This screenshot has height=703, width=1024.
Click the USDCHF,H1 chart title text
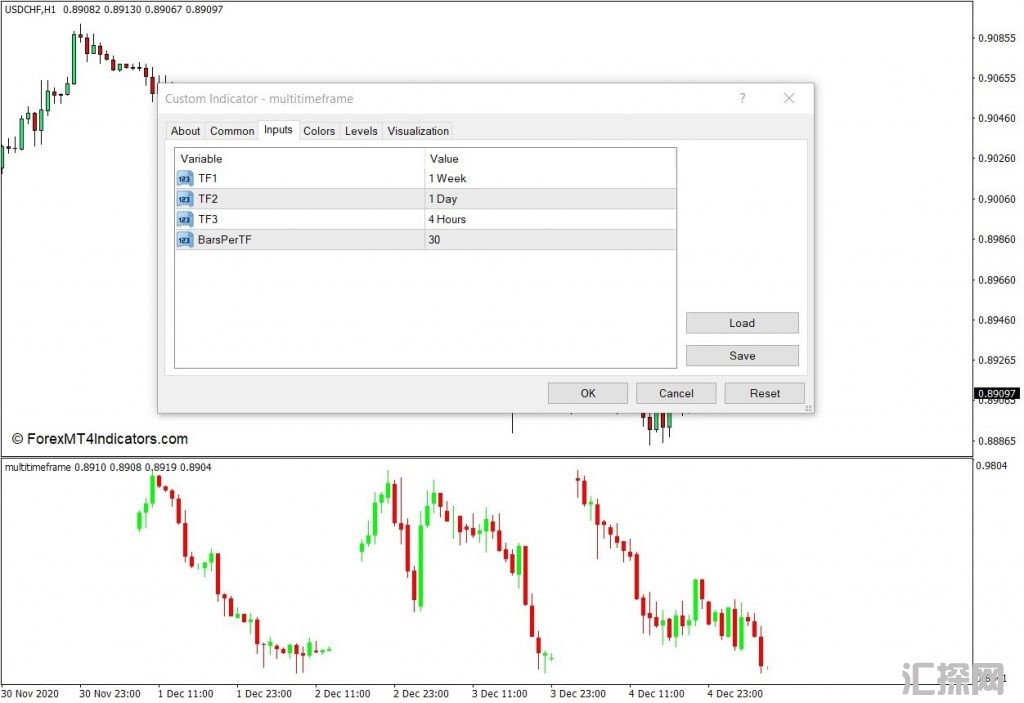pos(31,10)
